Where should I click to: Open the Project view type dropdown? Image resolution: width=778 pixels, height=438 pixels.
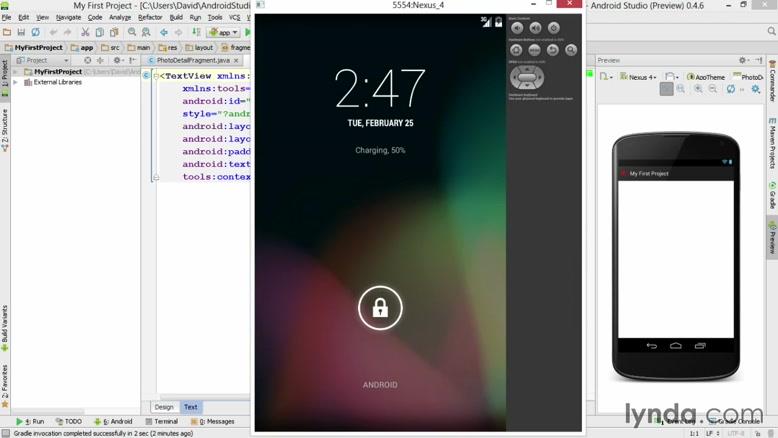42,61
